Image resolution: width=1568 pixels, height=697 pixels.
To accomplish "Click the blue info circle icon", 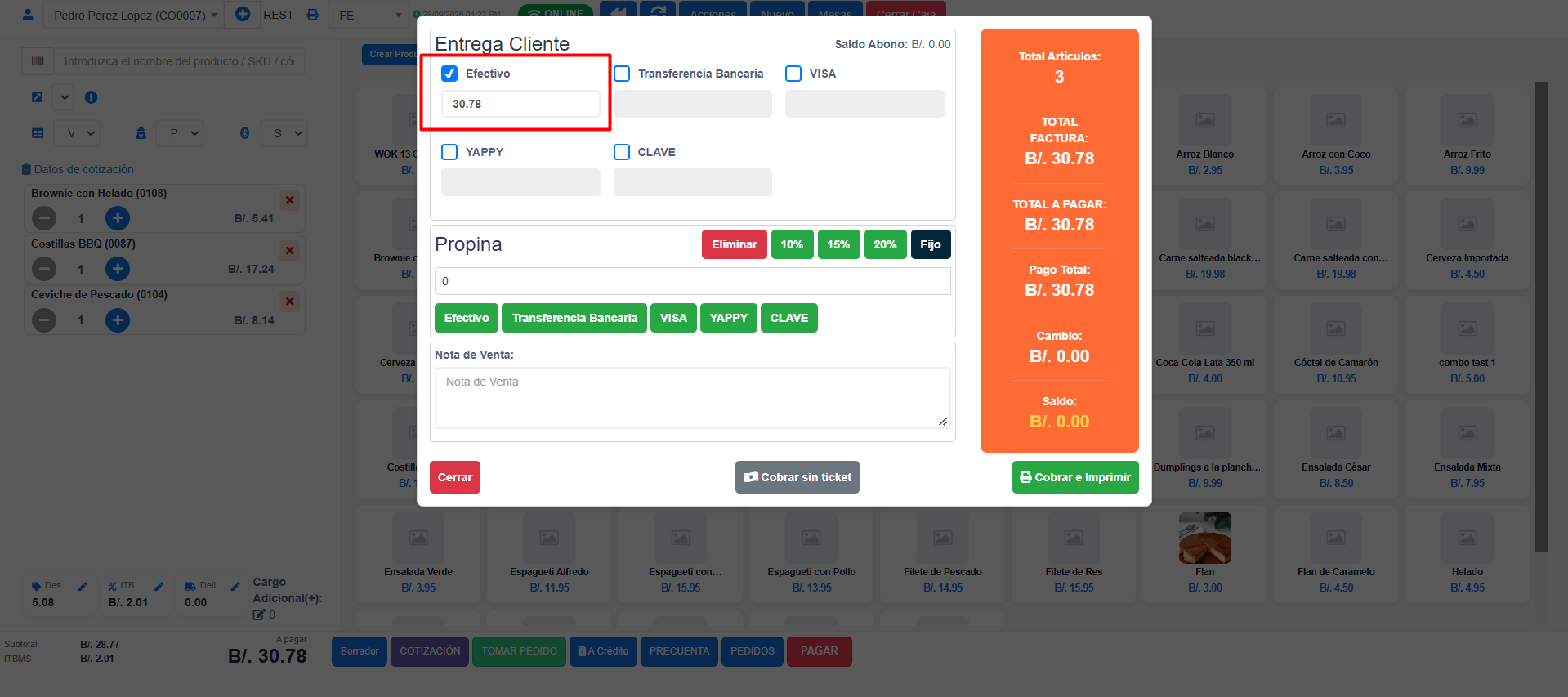I will pos(92,97).
